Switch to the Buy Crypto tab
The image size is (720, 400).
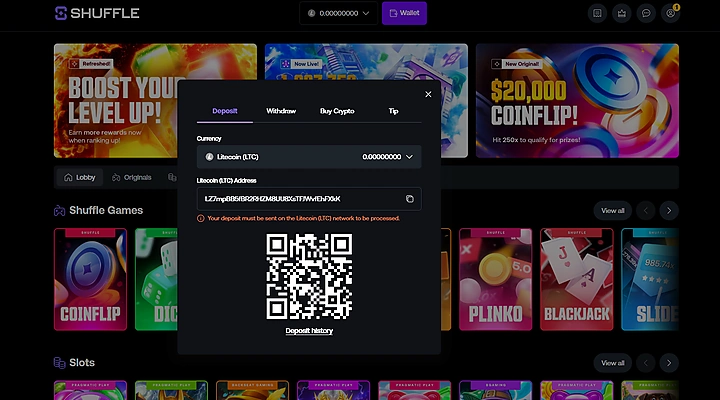337,111
